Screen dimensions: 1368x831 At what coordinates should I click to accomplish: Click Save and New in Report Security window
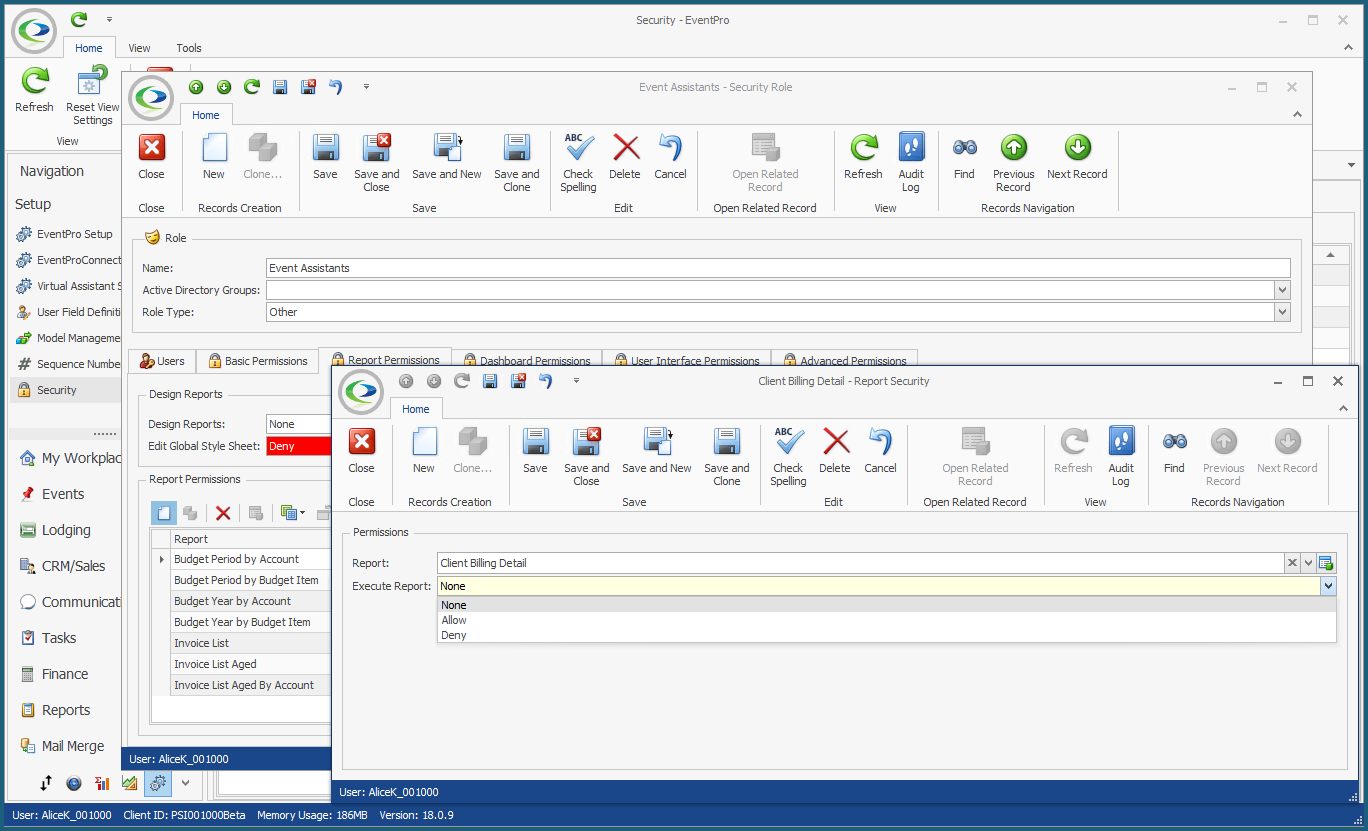click(656, 451)
